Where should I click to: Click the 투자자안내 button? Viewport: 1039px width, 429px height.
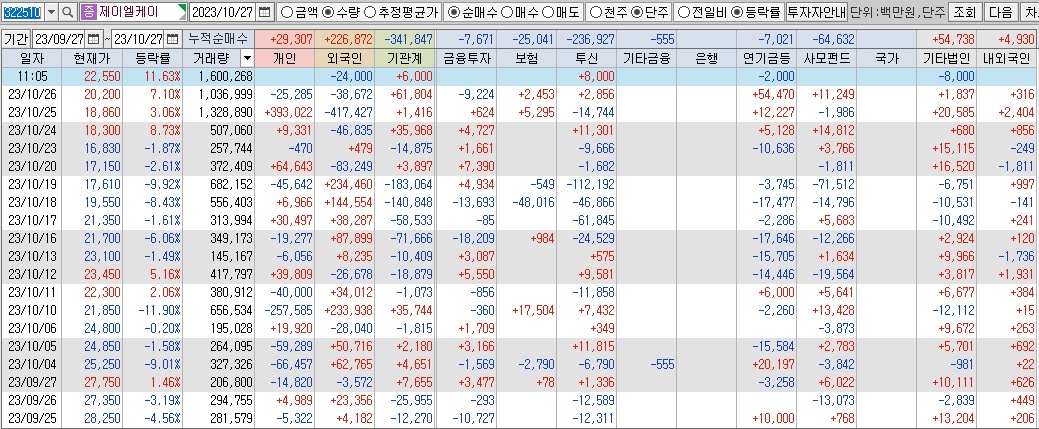click(x=816, y=12)
